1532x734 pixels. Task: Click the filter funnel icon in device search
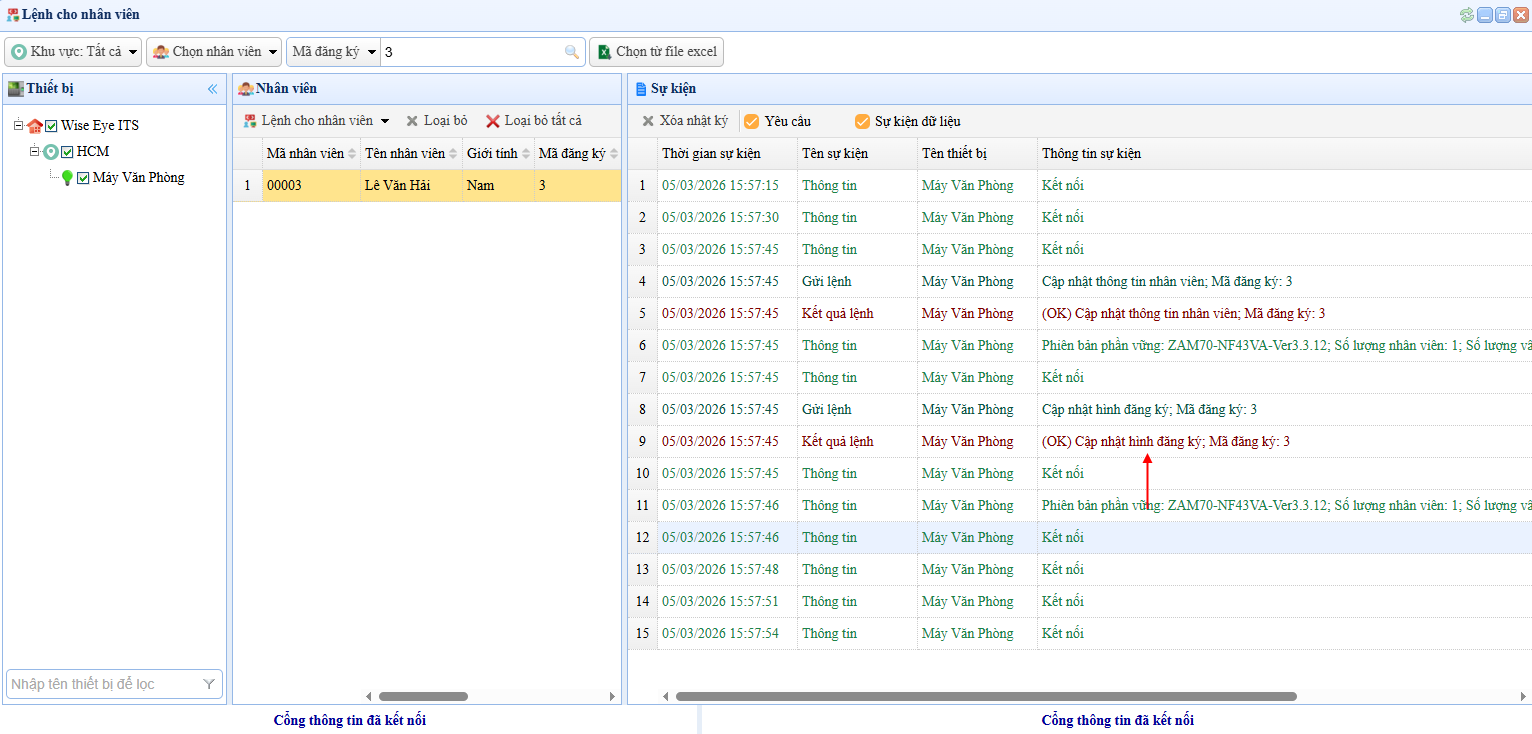[209, 684]
